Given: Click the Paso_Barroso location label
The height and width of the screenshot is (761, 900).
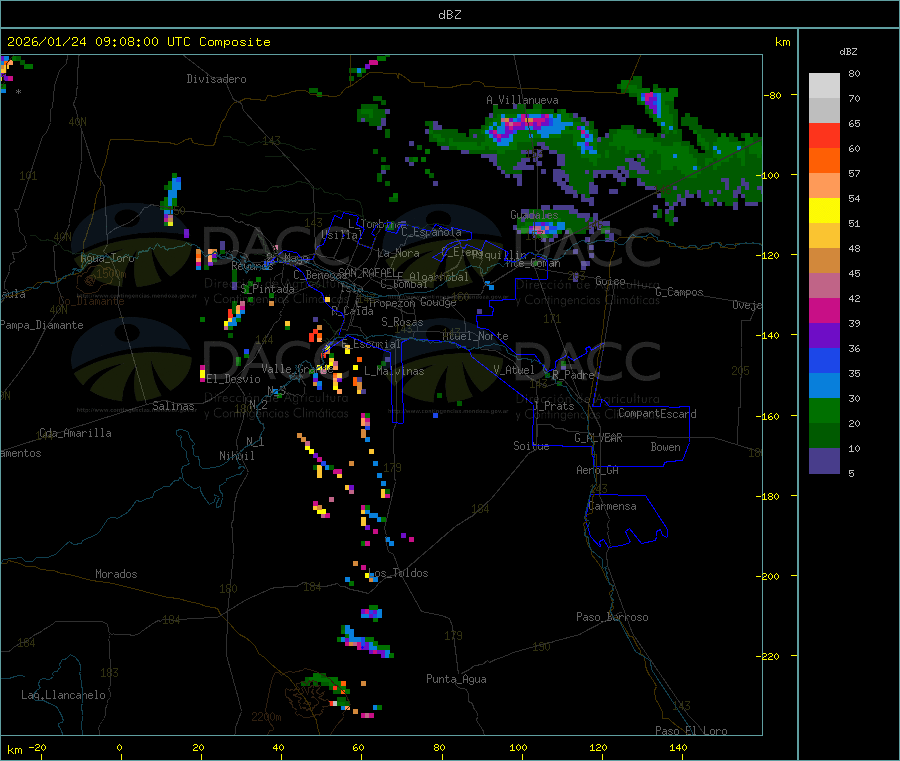Looking at the screenshot, I should (x=612, y=617).
